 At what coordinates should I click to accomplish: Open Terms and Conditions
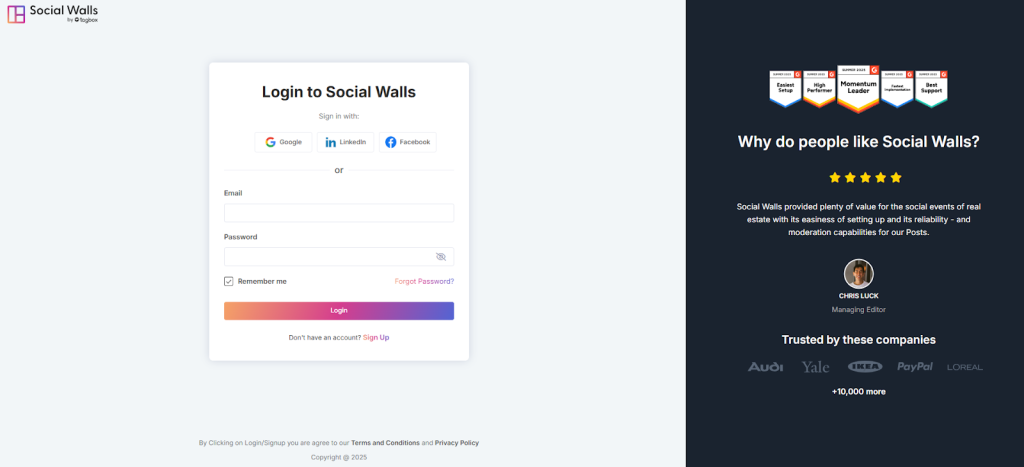[385, 442]
